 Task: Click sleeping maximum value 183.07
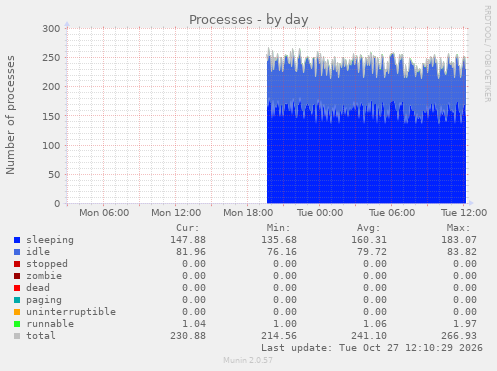459,240
